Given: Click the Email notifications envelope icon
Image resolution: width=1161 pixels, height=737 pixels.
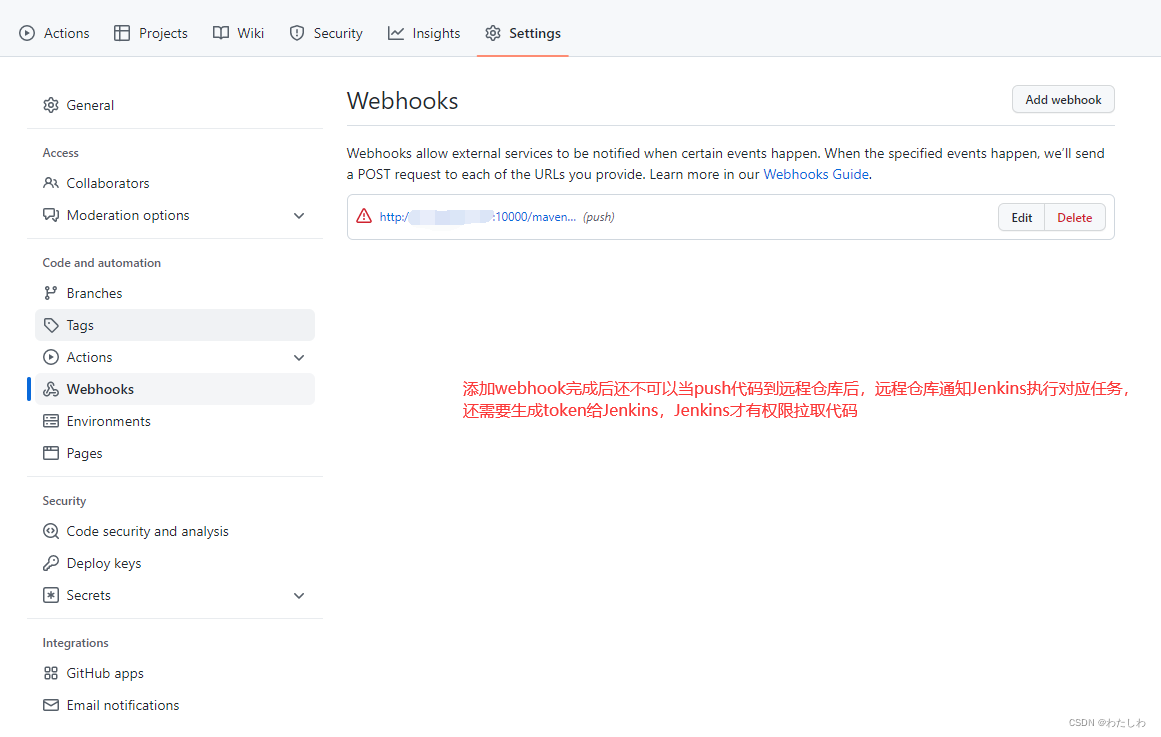Looking at the screenshot, I should click(50, 705).
